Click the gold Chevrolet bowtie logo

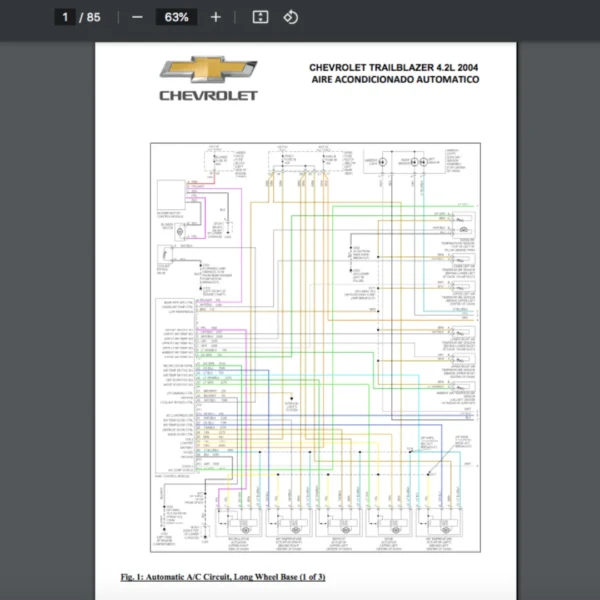click(x=208, y=71)
